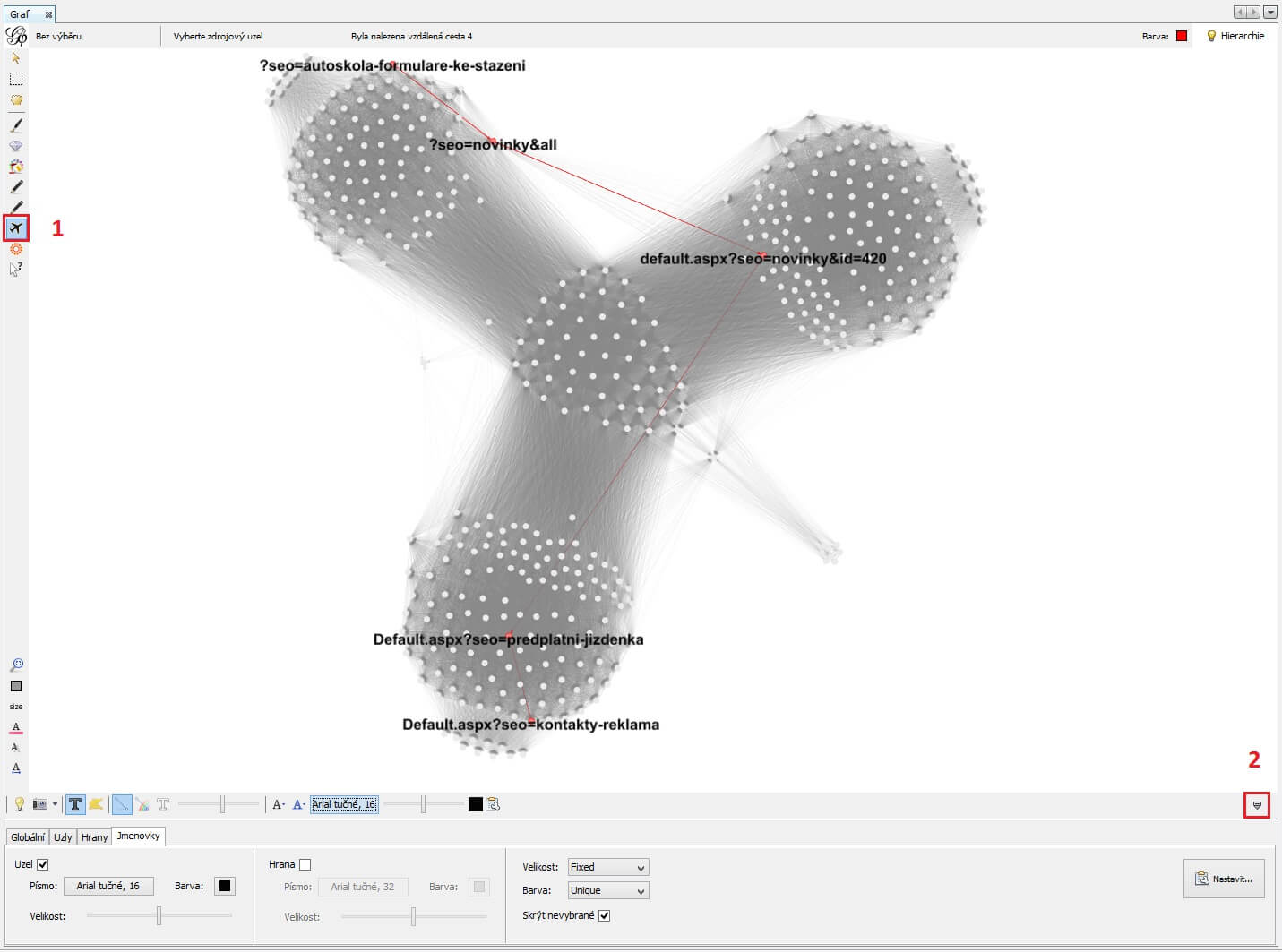
Task: Select the direct selection arrow tool
Action: [x=15, y=58]
